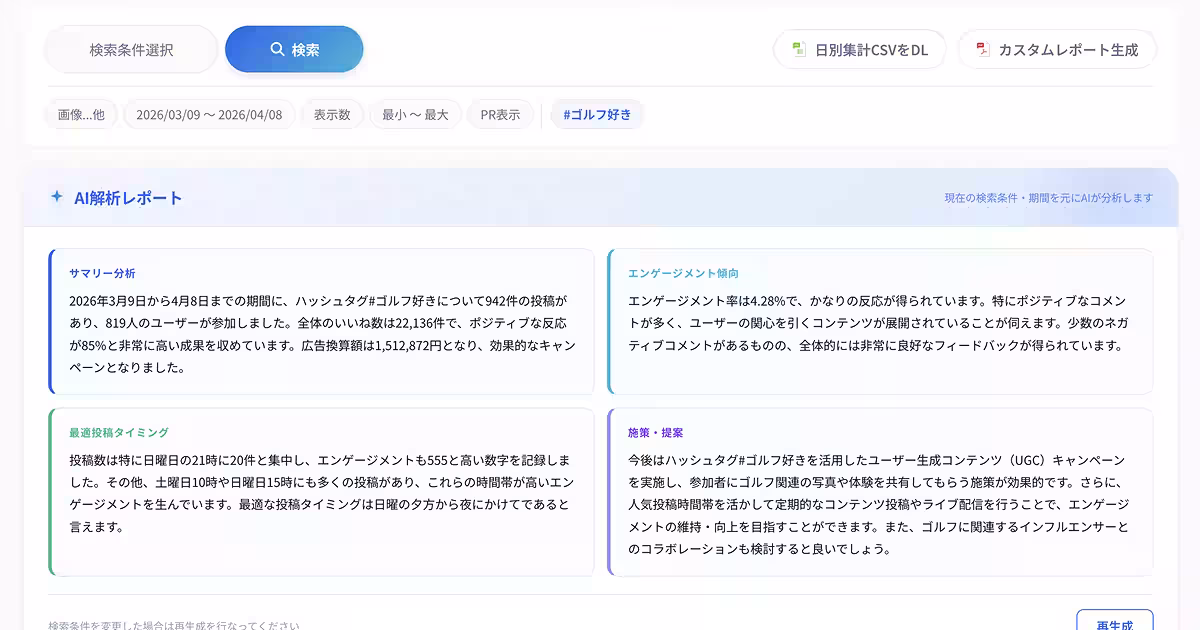Click the red PDF report icon
The height and width of the screenshot is (630, 1200).
pyautogui.click(x=981, y=48)
